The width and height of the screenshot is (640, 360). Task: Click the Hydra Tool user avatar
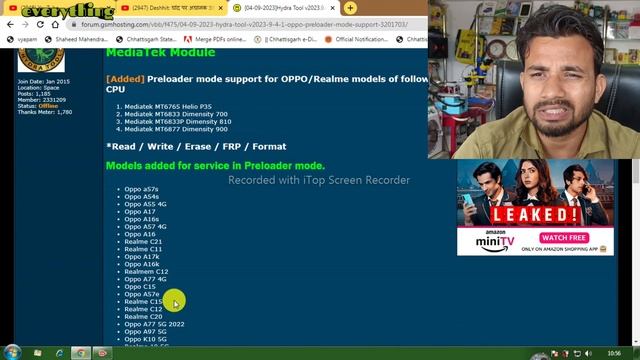point(41,60)
